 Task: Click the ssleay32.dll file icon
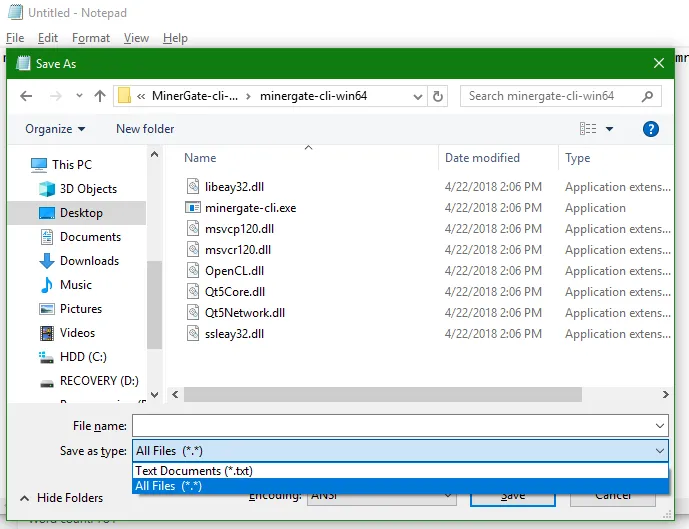(193, 333)
